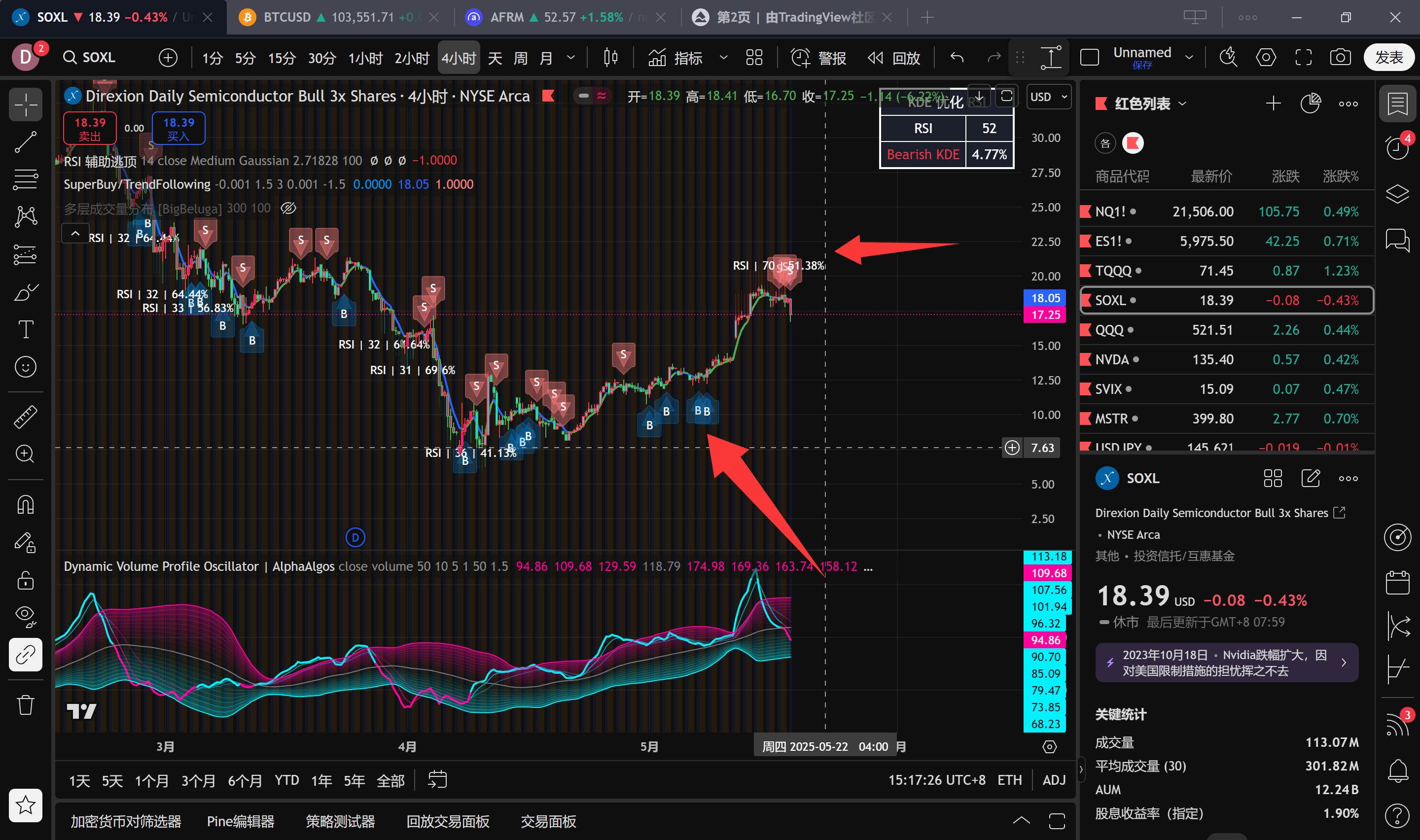Open the candlestick chart style selector
This screenshot has height=840, width=1420.
611,58
